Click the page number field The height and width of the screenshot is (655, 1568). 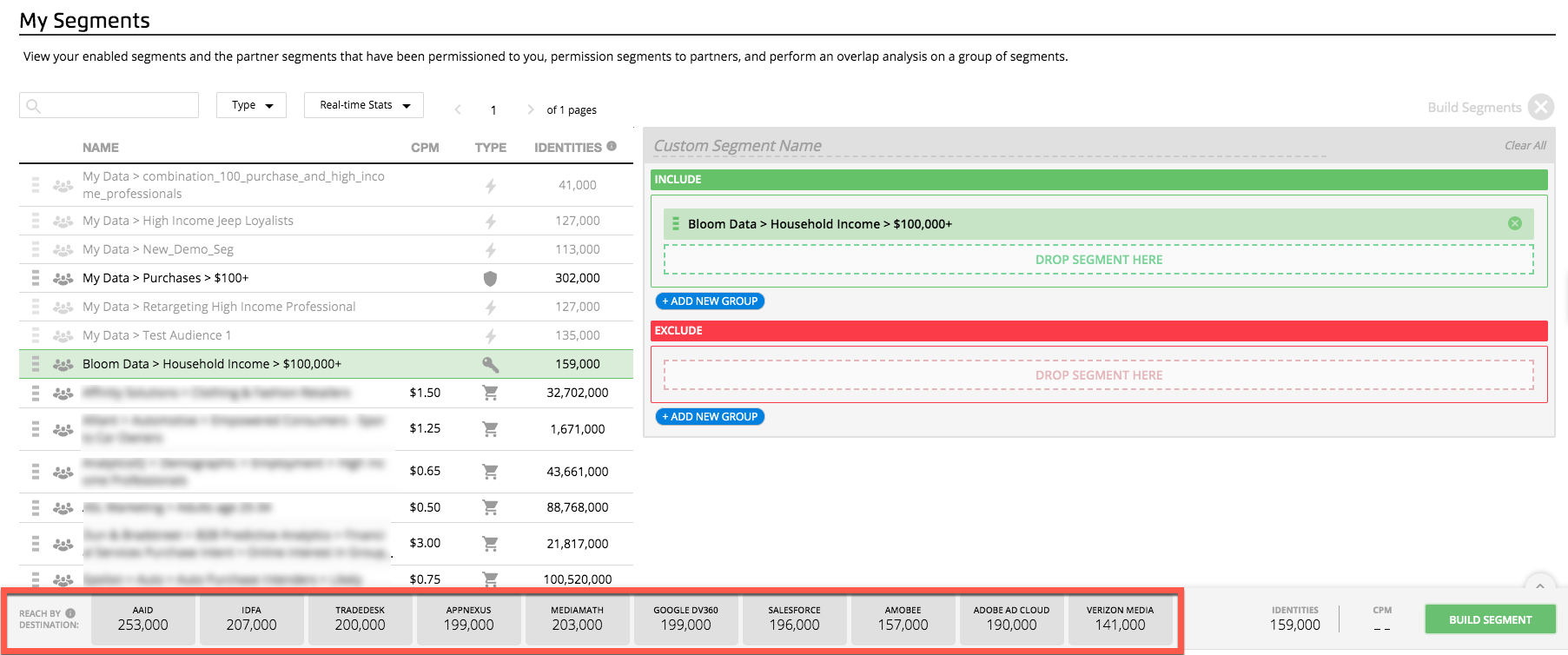[493, 110]
